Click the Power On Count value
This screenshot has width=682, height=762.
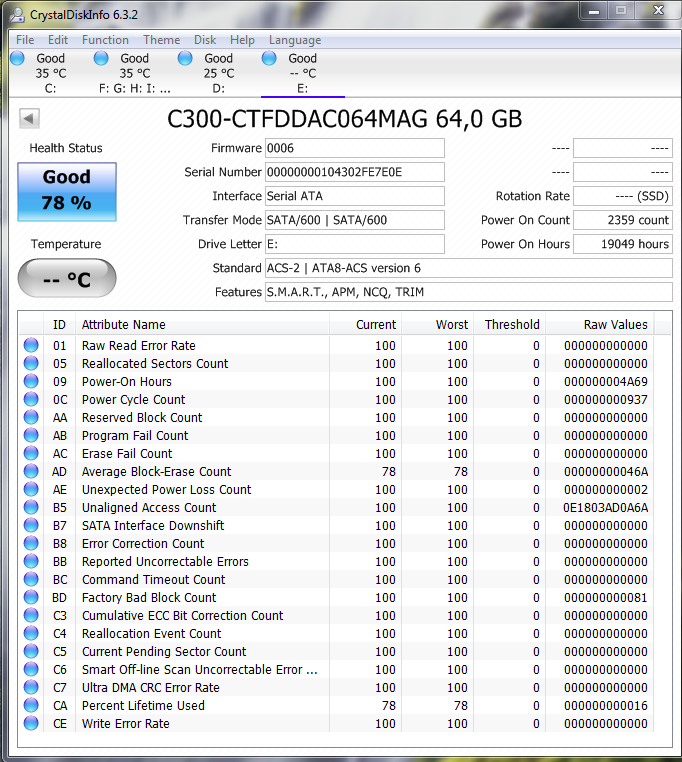point(623,220)
